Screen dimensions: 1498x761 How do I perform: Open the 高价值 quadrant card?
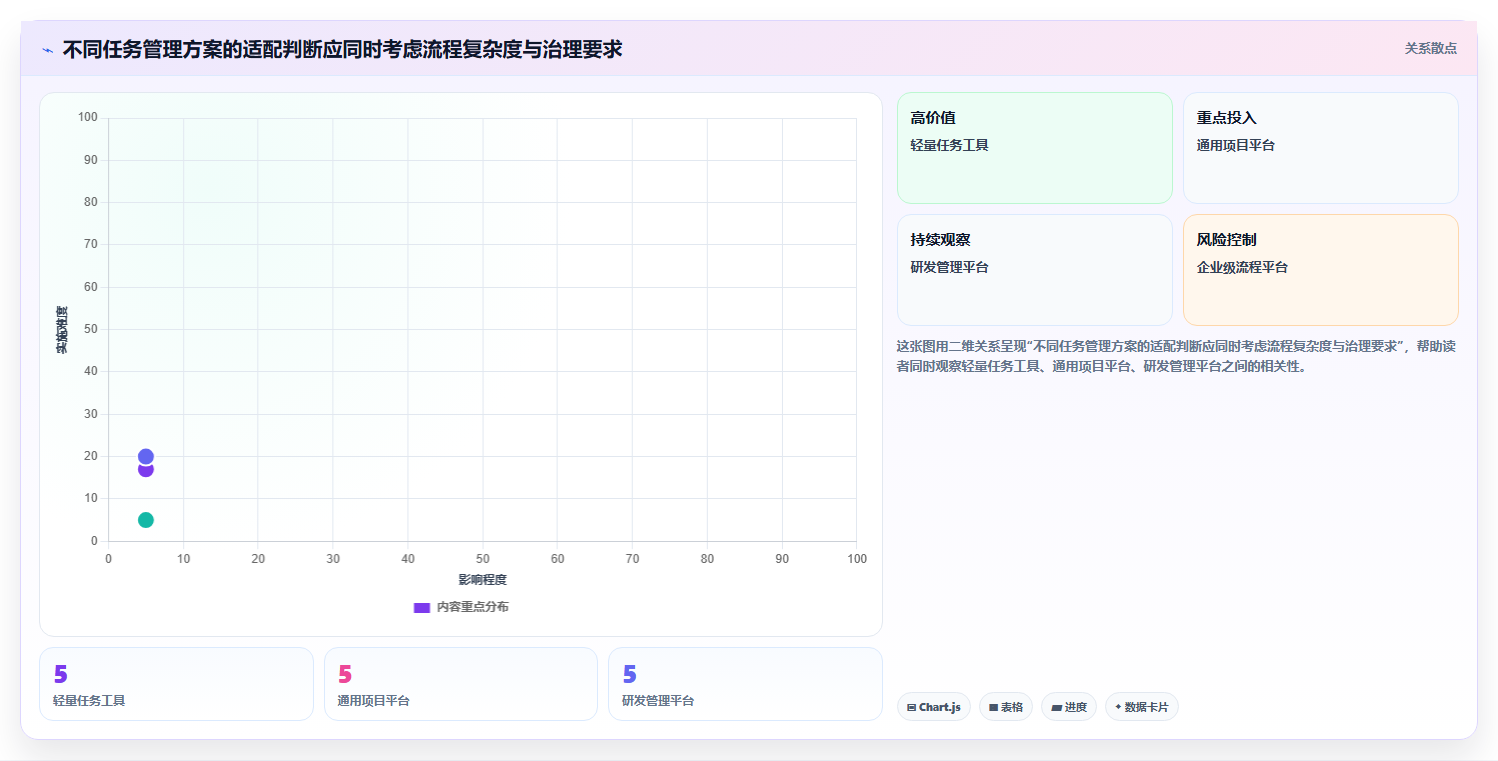pyautogui.click(x=1035, y=148)
